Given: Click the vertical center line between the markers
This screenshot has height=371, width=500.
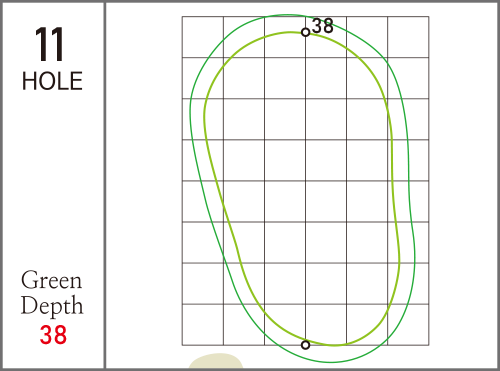Looking at the screenshot, I should pos(305,187).
